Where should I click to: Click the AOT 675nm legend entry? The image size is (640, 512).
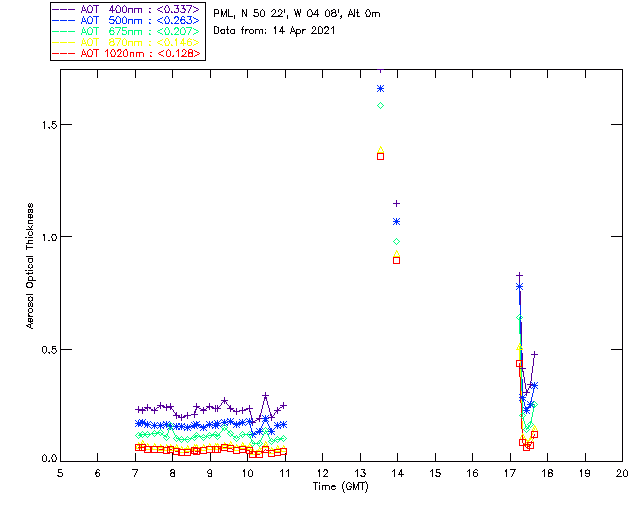(x=126, y=31)
